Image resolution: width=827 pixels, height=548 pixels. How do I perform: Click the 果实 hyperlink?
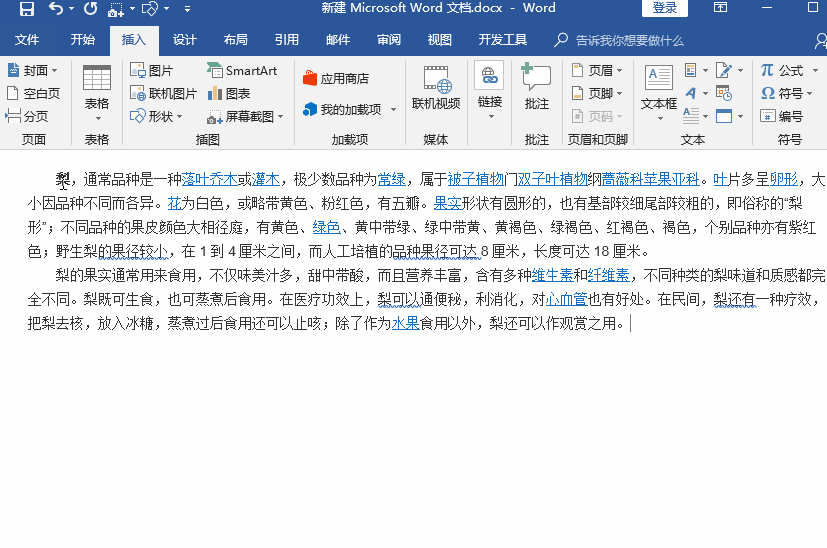click(447, 203)
